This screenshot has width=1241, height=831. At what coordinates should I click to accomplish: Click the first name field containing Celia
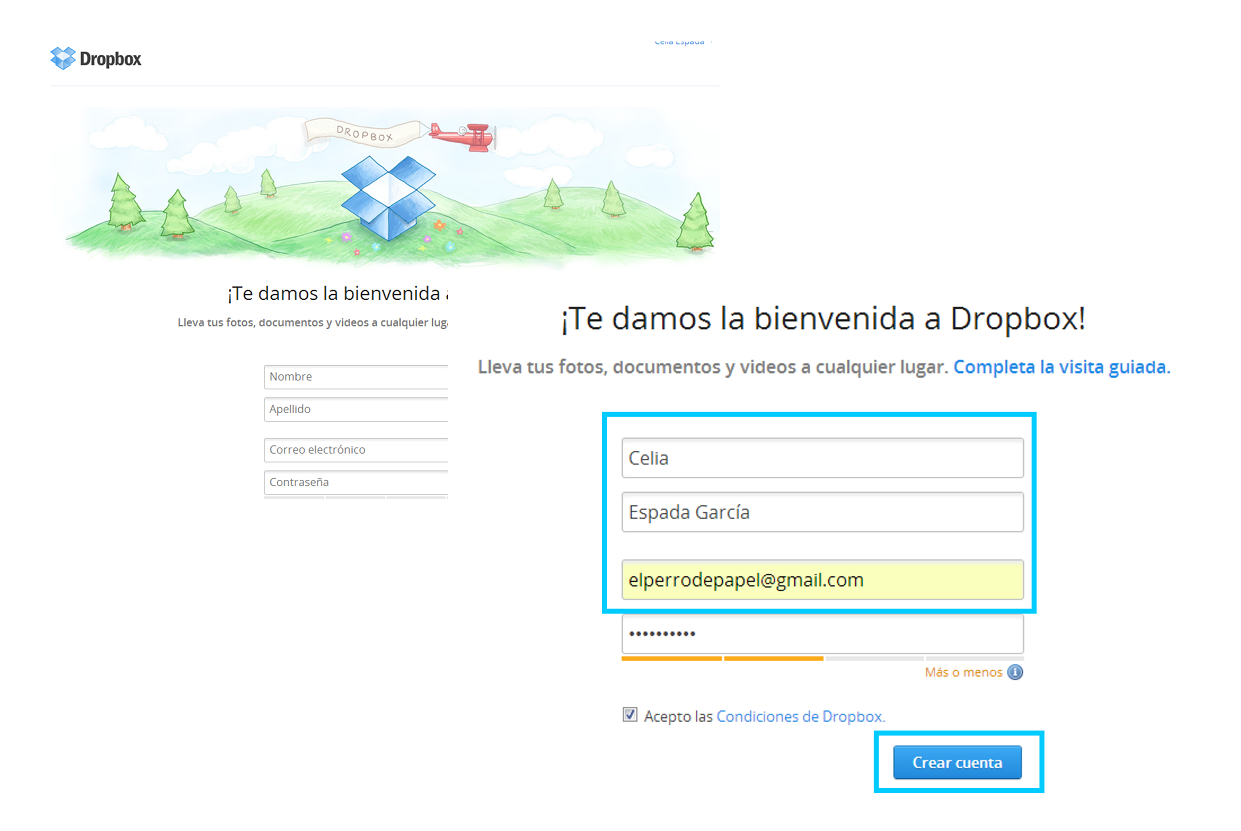tap(822, 458)
